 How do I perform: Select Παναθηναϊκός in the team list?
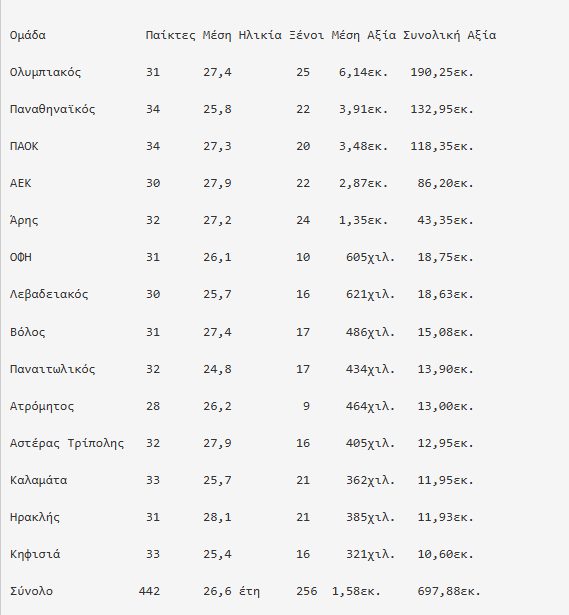[x=53, y=109]
